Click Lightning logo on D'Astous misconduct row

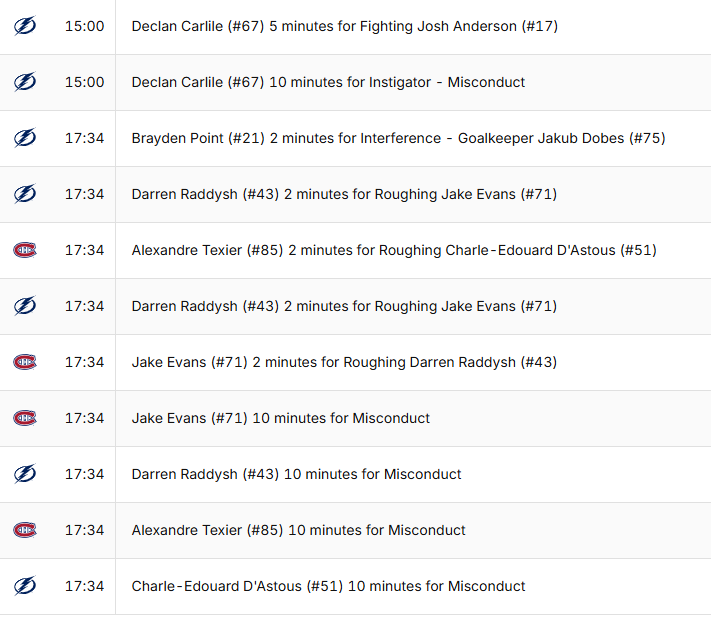click(25, 586)
